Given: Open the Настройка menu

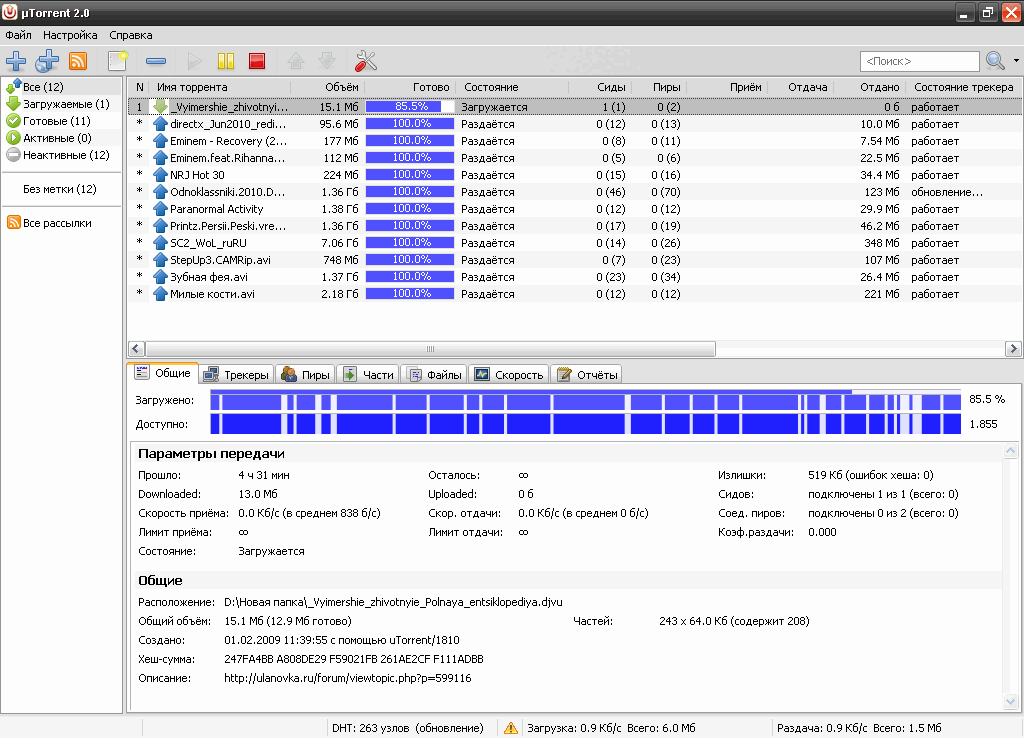Looking at the screenshot, I should click(x=70, y=34).
